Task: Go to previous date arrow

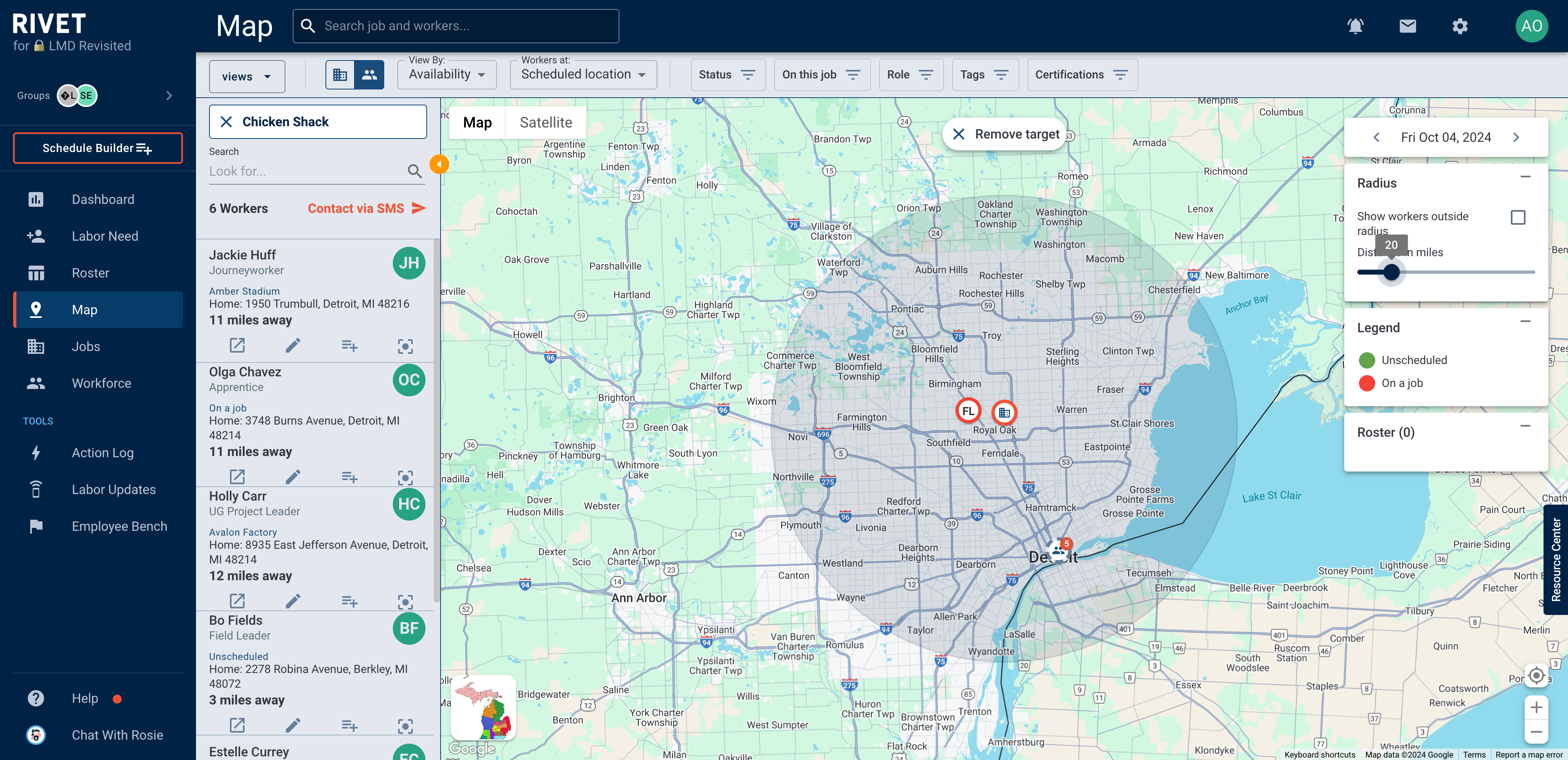Action: 1376,137
